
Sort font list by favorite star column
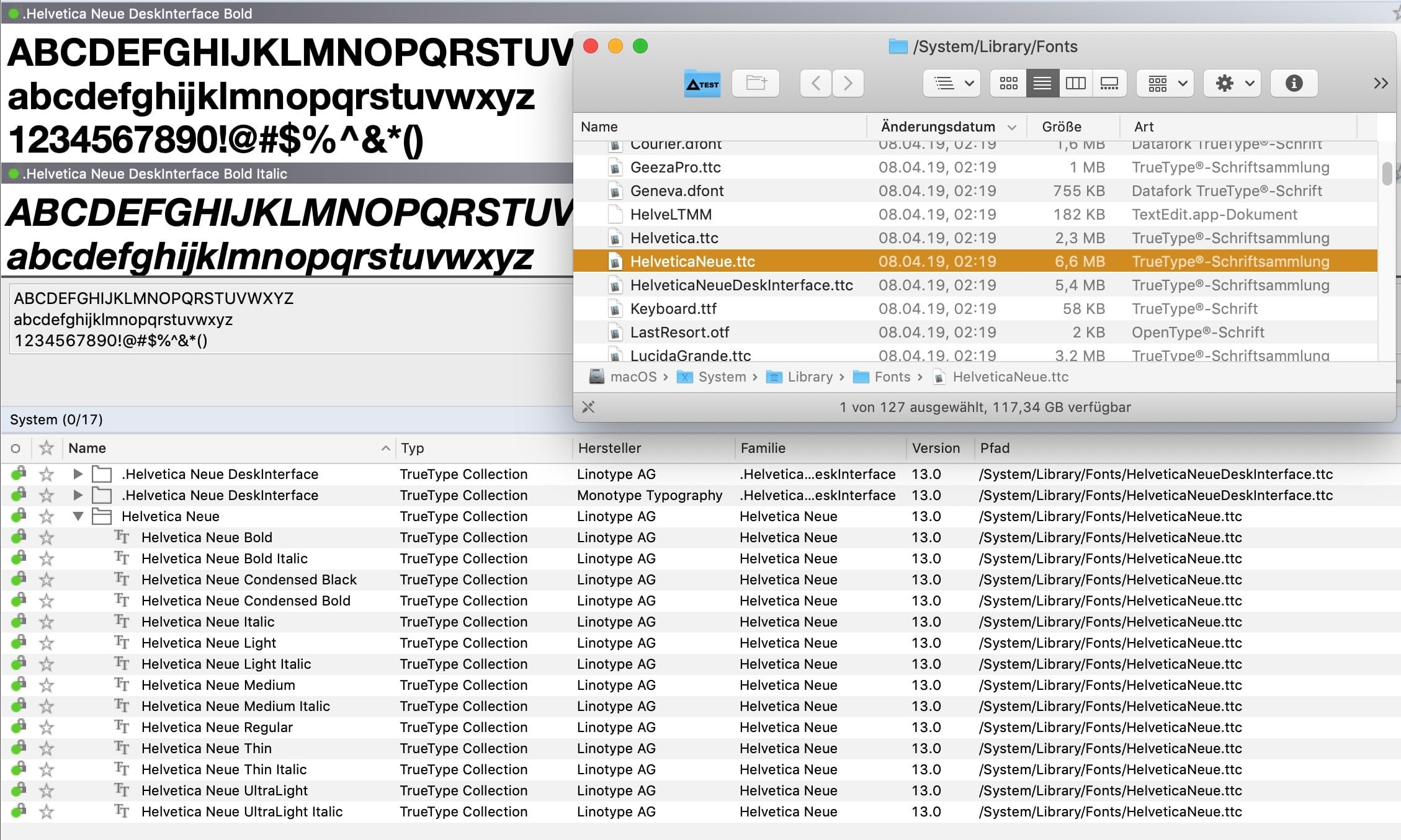pos(47,448)
